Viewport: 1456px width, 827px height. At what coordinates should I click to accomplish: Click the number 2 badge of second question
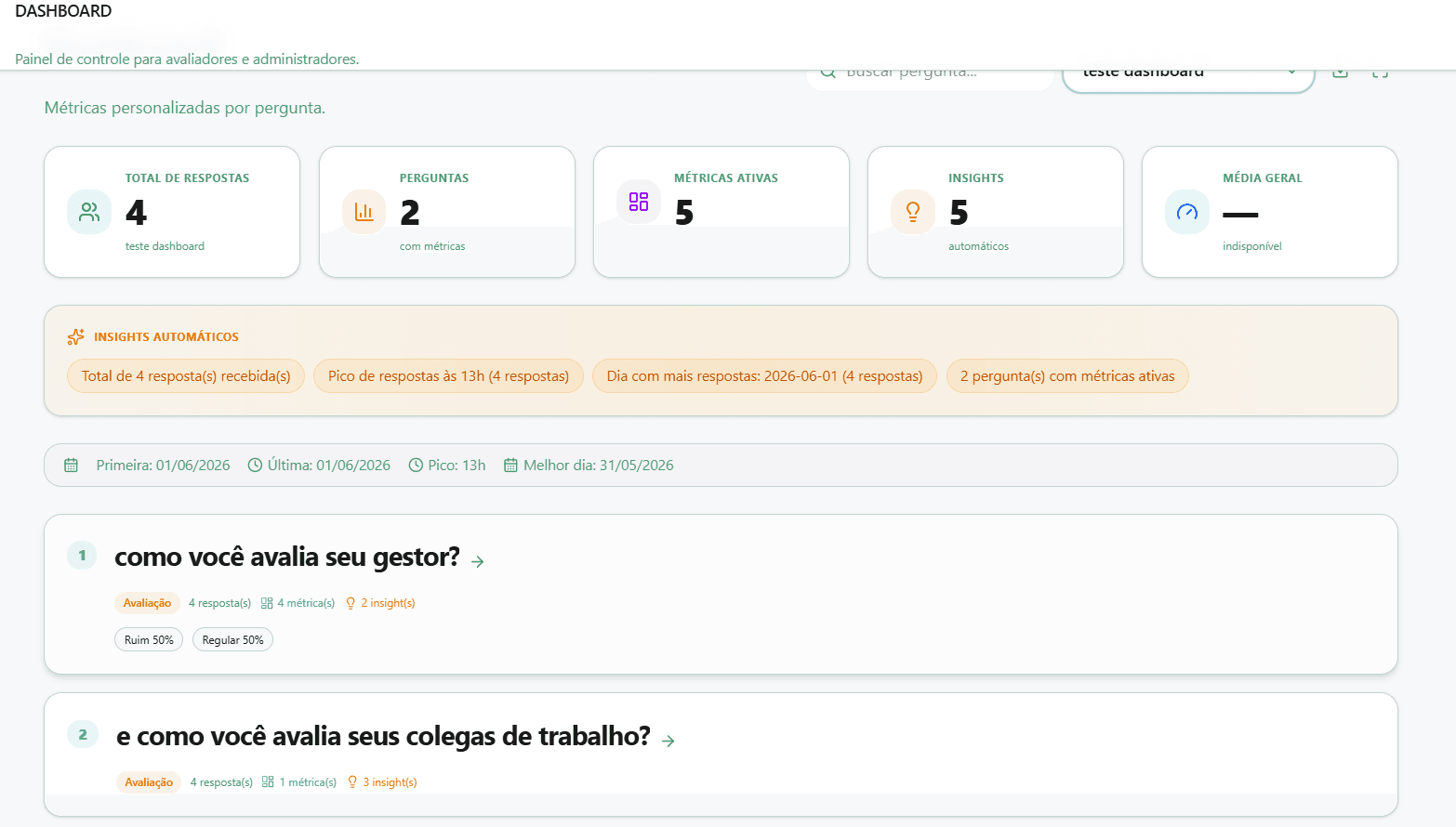[82, 734]
